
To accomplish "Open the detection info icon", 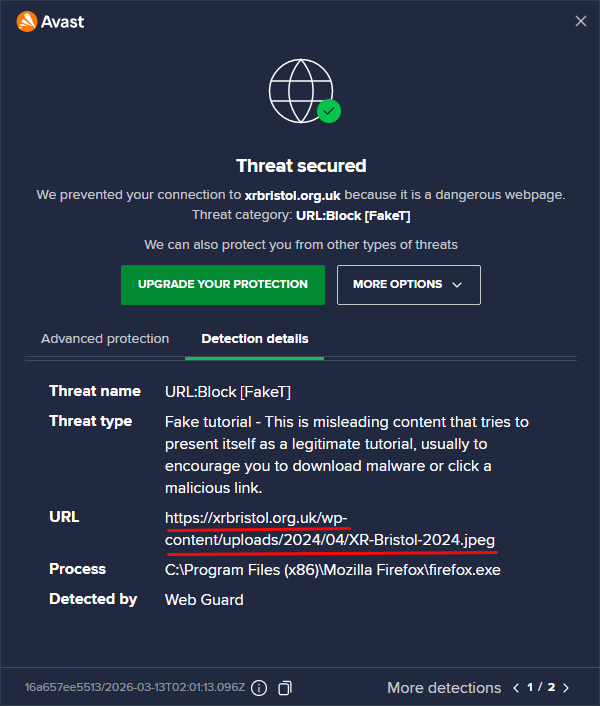I will coord(259,688).
